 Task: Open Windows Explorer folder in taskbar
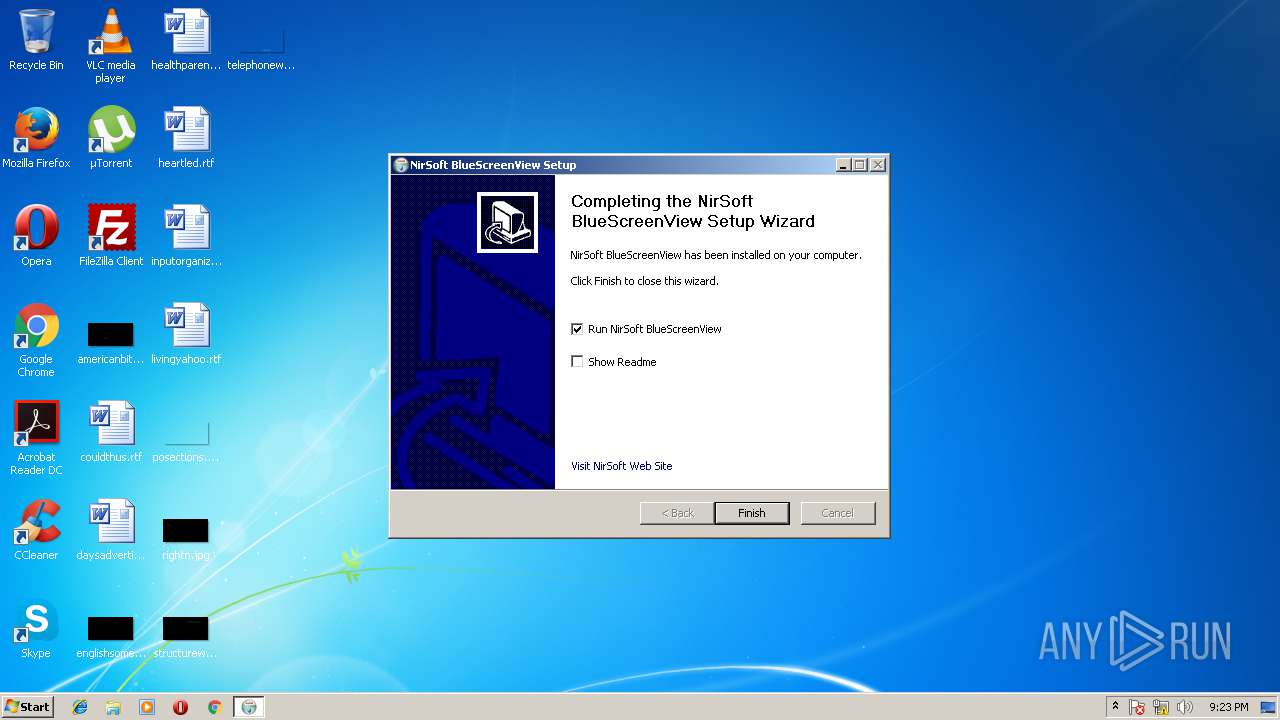coord(113,707)
